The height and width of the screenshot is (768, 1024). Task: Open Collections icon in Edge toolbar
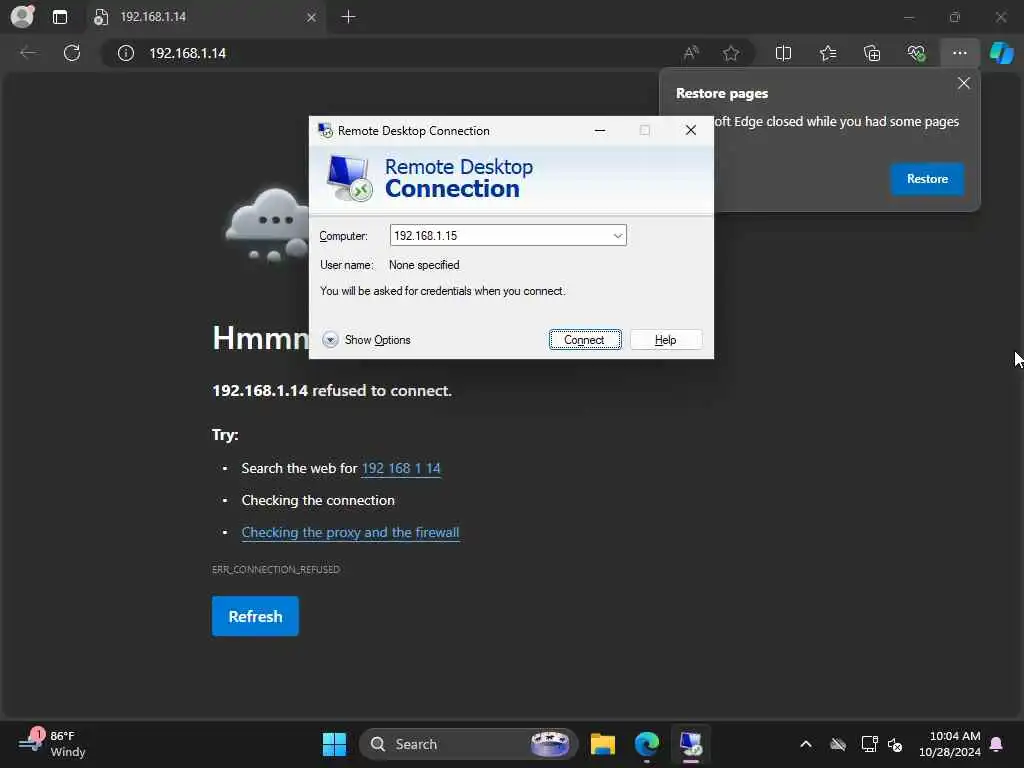[872, 53]
